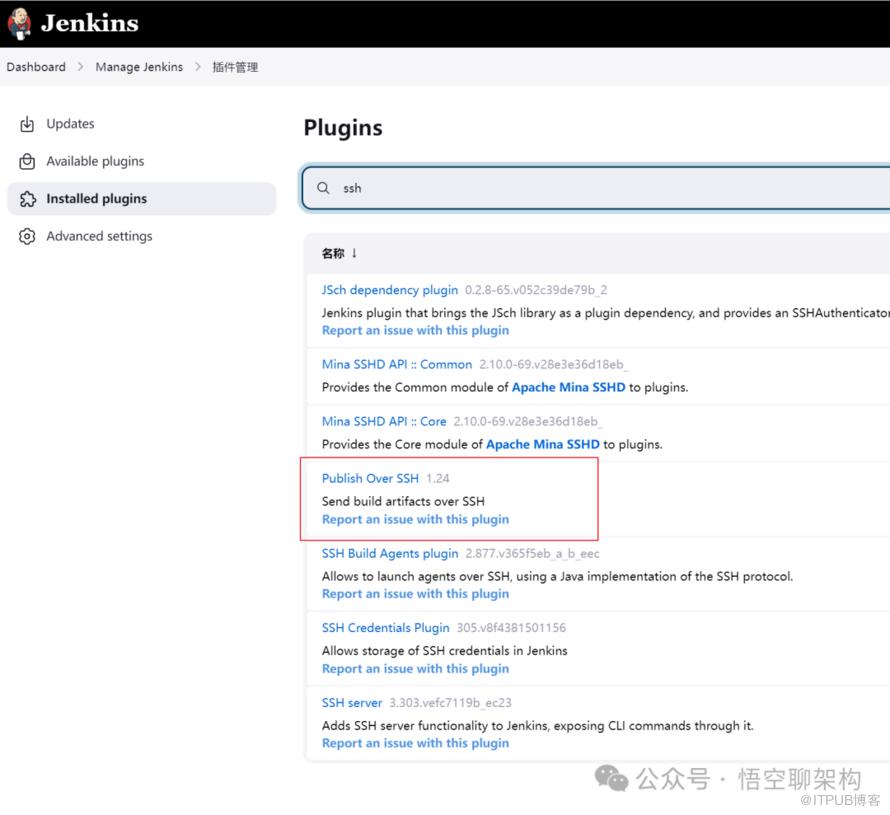Open Mina SSHD API :: Common link
The height and width of the screenshot is (815, 890).
(396, 364)
